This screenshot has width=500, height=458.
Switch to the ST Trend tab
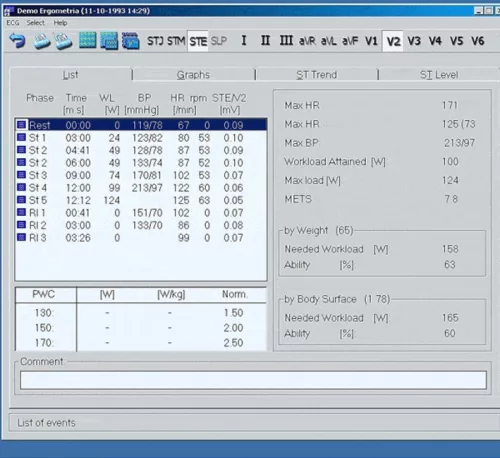click(317, 75)
